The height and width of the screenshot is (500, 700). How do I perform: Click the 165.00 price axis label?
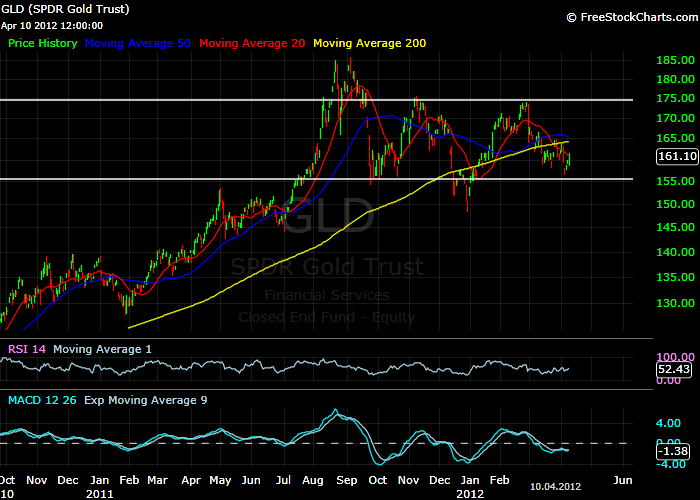click(x=675, y=138)
